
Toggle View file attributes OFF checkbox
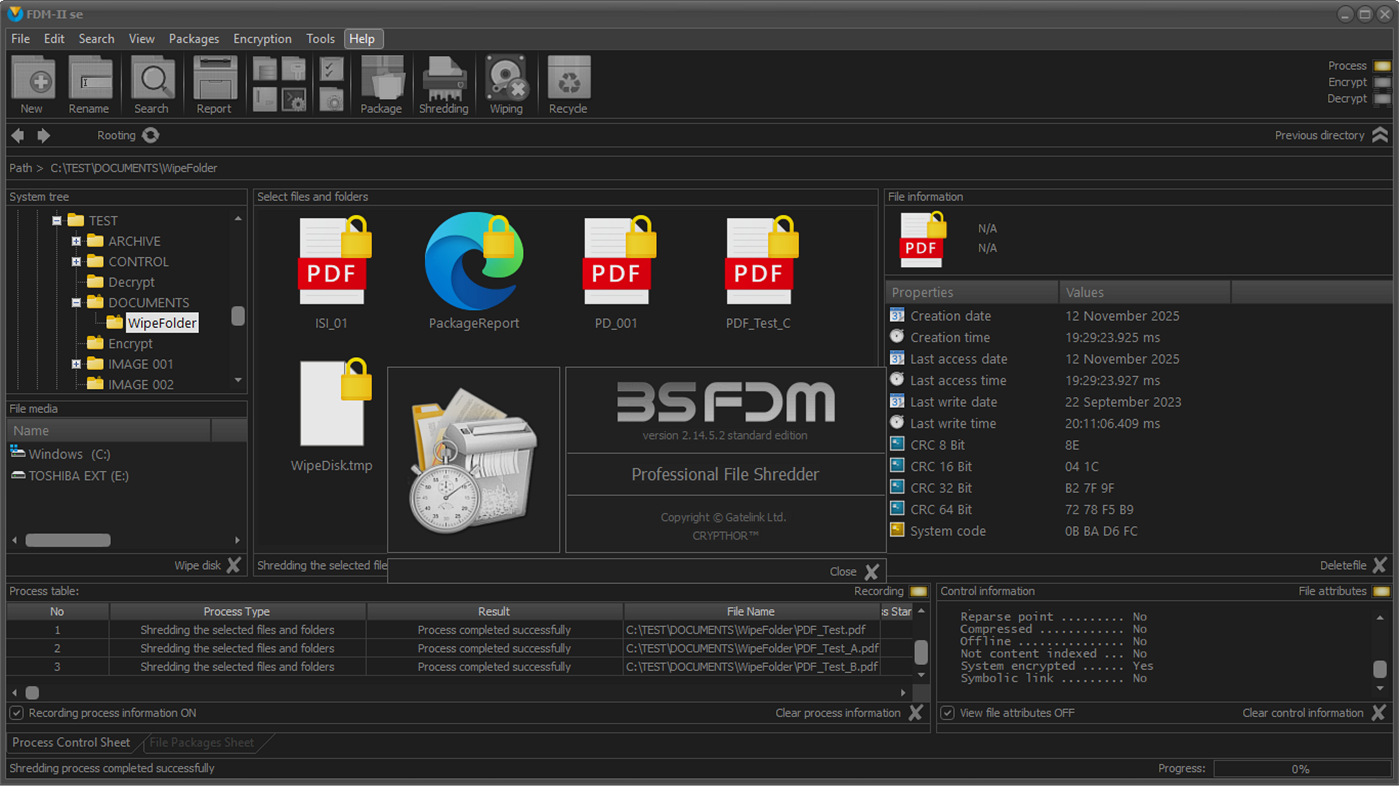946,713
